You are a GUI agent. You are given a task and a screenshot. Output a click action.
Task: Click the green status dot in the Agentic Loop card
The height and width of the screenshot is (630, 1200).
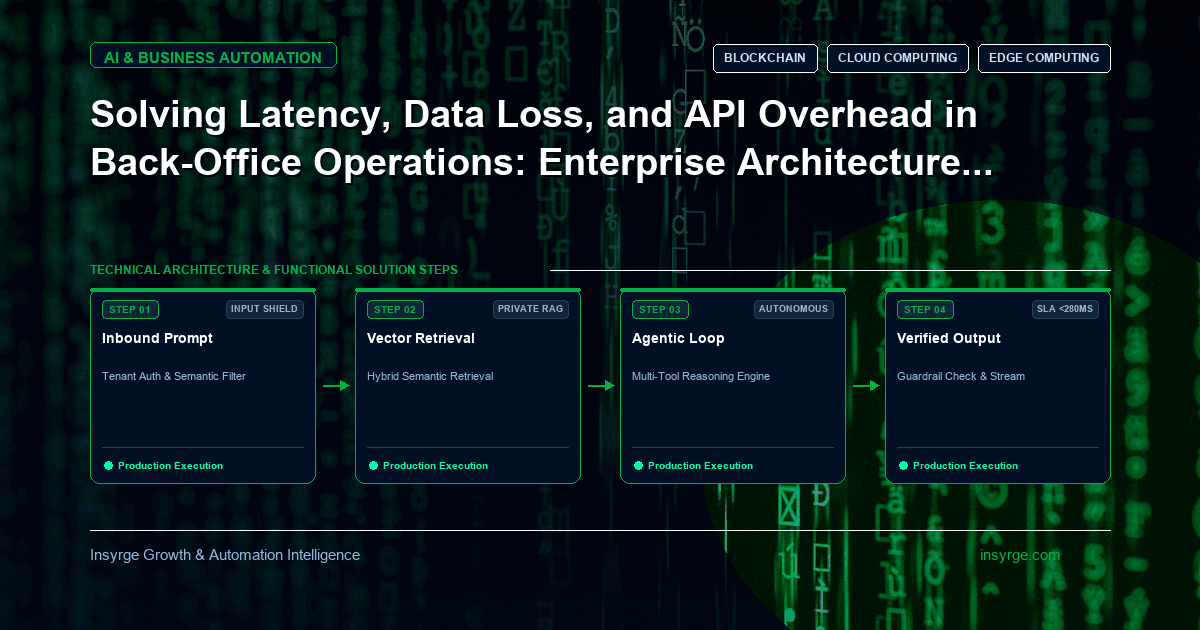638,466
